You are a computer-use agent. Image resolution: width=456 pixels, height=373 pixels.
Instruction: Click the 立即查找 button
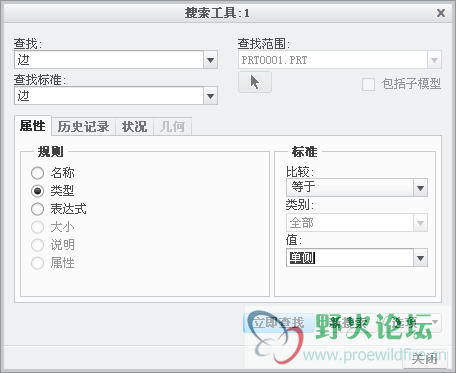279,323
